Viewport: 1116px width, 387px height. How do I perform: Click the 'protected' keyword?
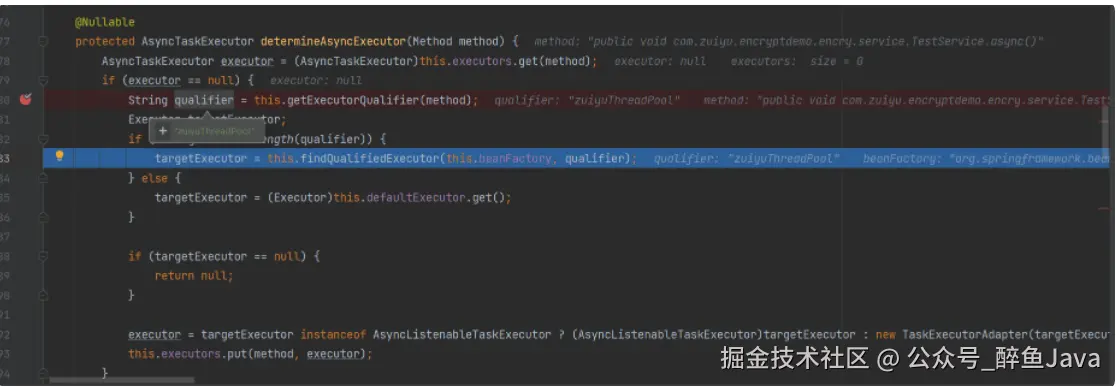coord(105,42)
